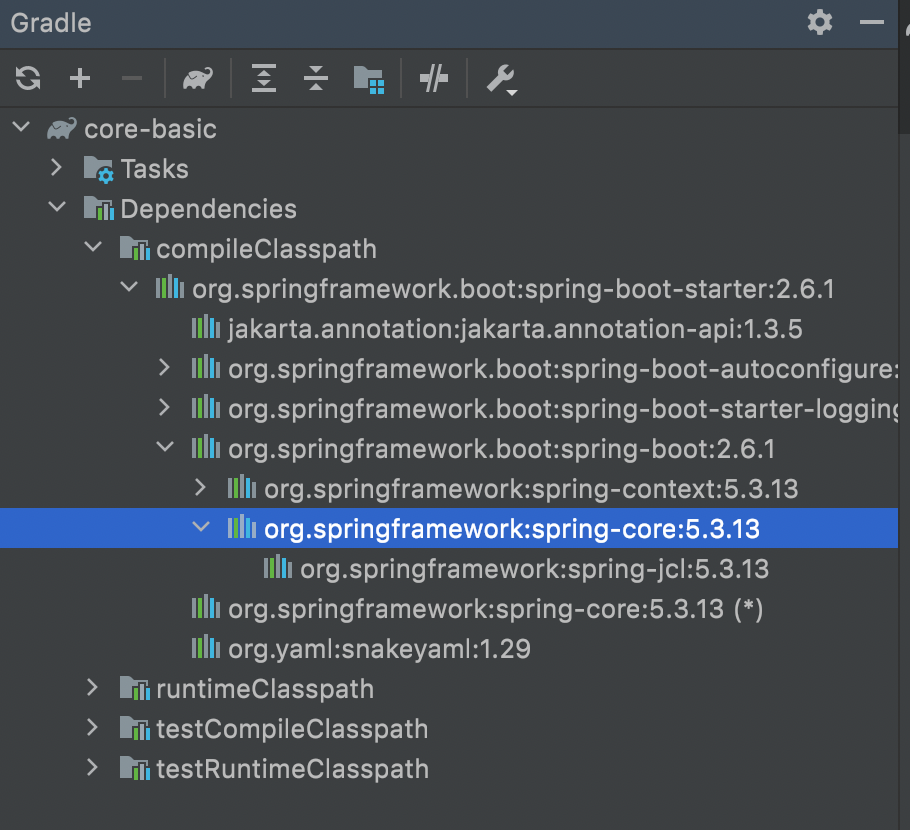
Task: Expand spring-boot-autoconfigure dependency
Action: pos(164,367)
